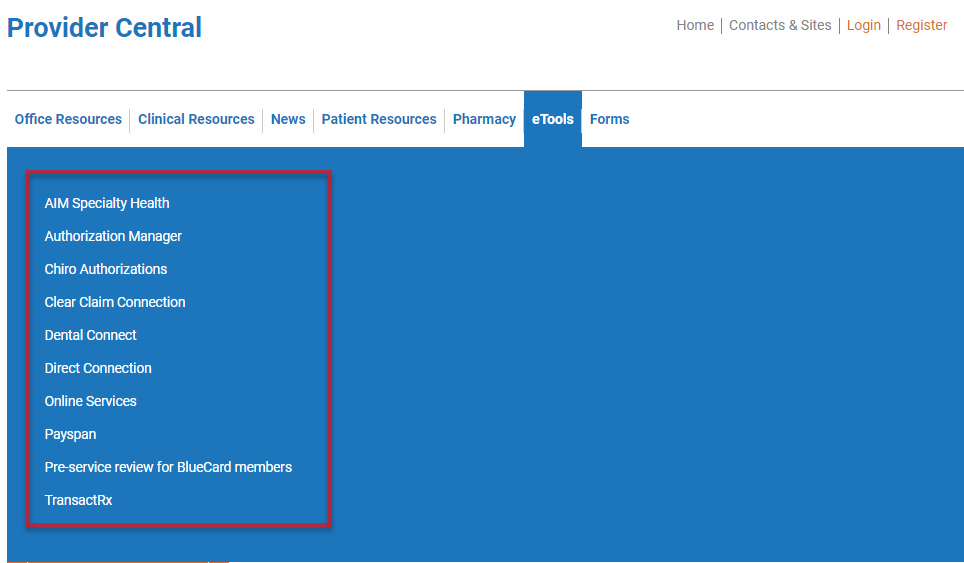Open Direct Connection
Screen dimensions: 964x563
[x=98, y=368]
